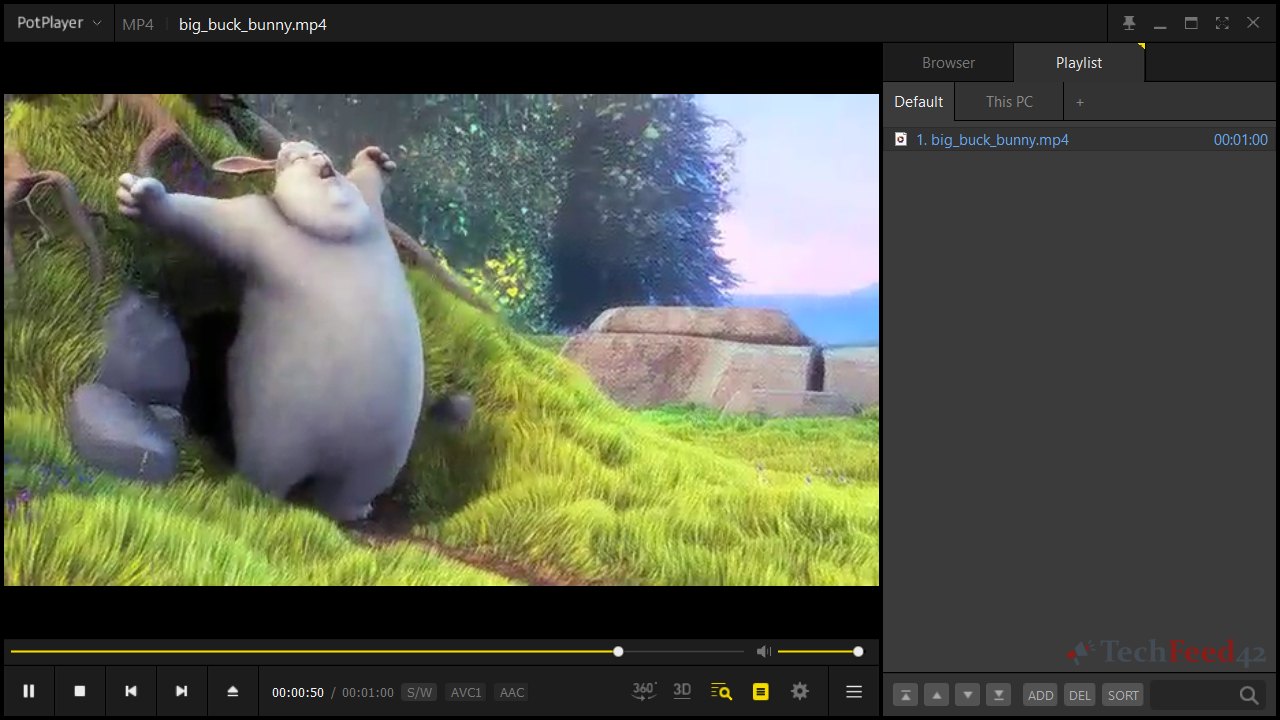
Task: Switch to the Playlist tab
Action: (x=1079, y=62)
